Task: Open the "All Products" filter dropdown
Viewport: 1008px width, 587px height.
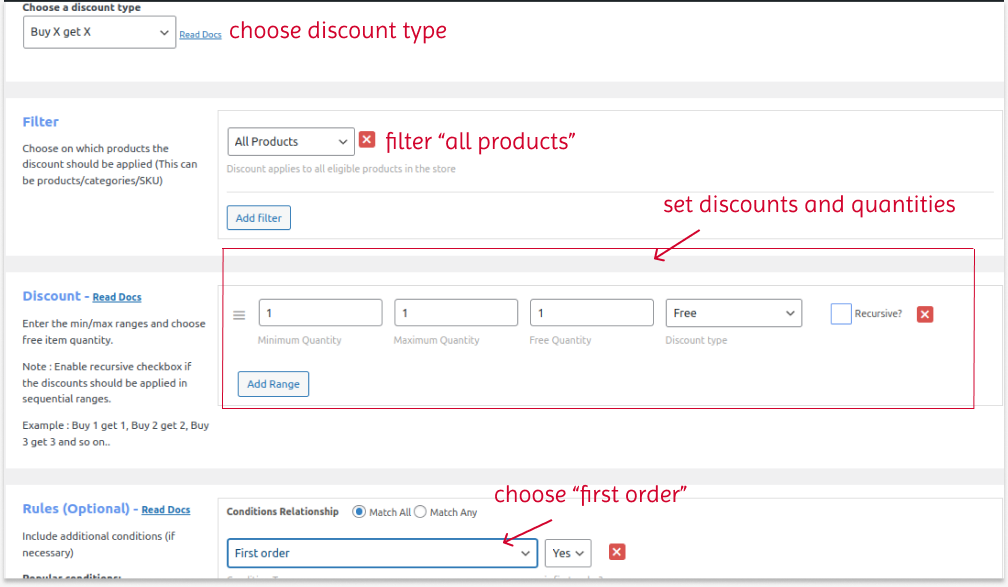Action: 290,140
